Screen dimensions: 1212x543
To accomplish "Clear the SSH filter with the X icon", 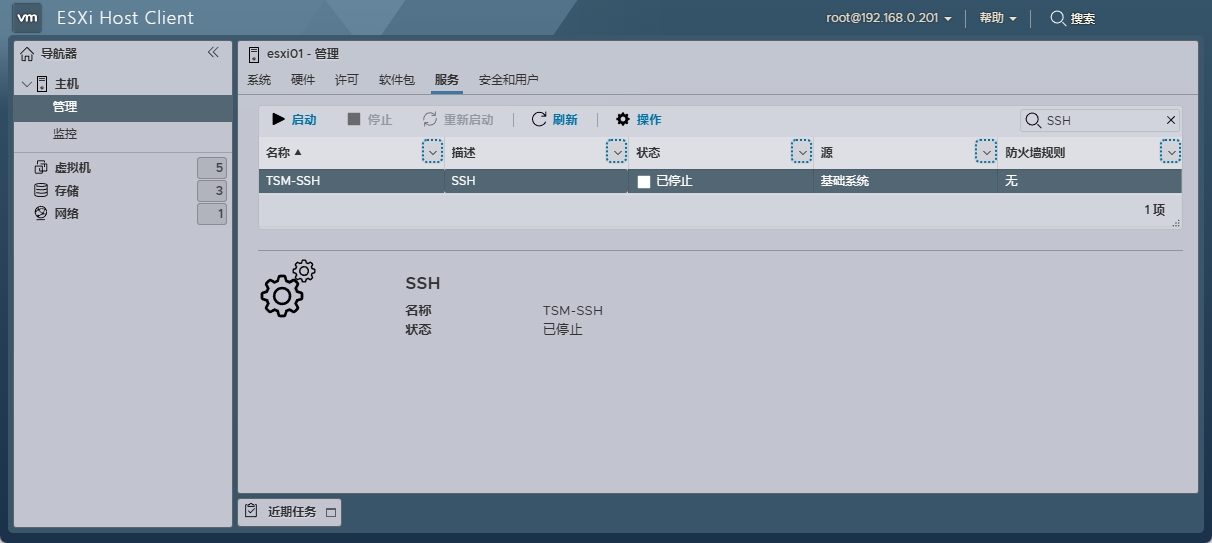I will tap(1171, 120).
